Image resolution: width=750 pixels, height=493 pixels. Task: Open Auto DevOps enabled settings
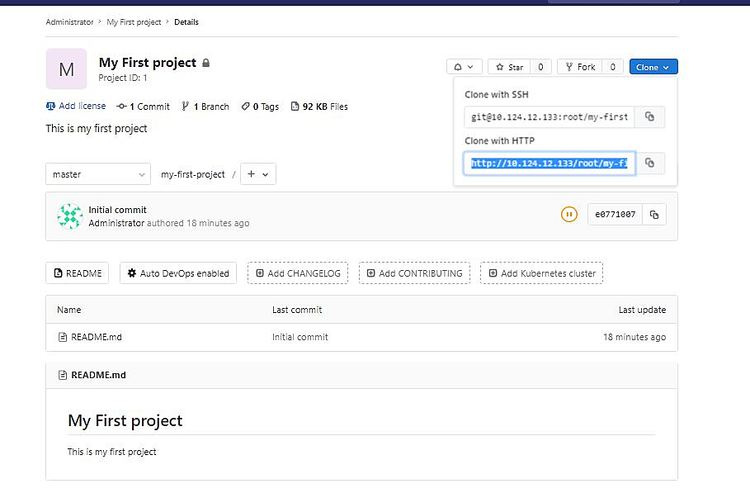coord(178,273)
